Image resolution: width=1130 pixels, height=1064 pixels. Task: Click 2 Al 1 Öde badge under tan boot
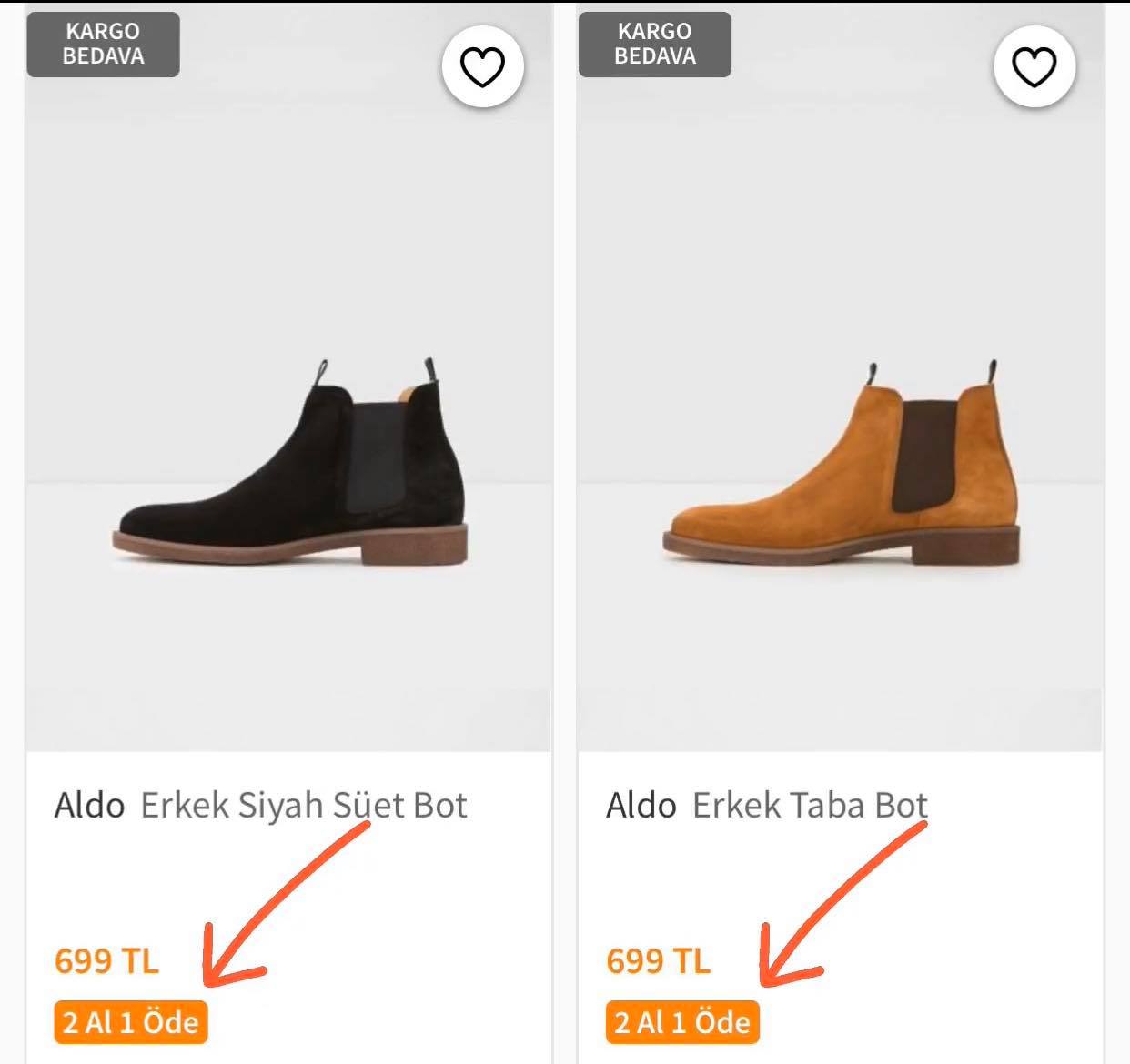[682, 1022]
